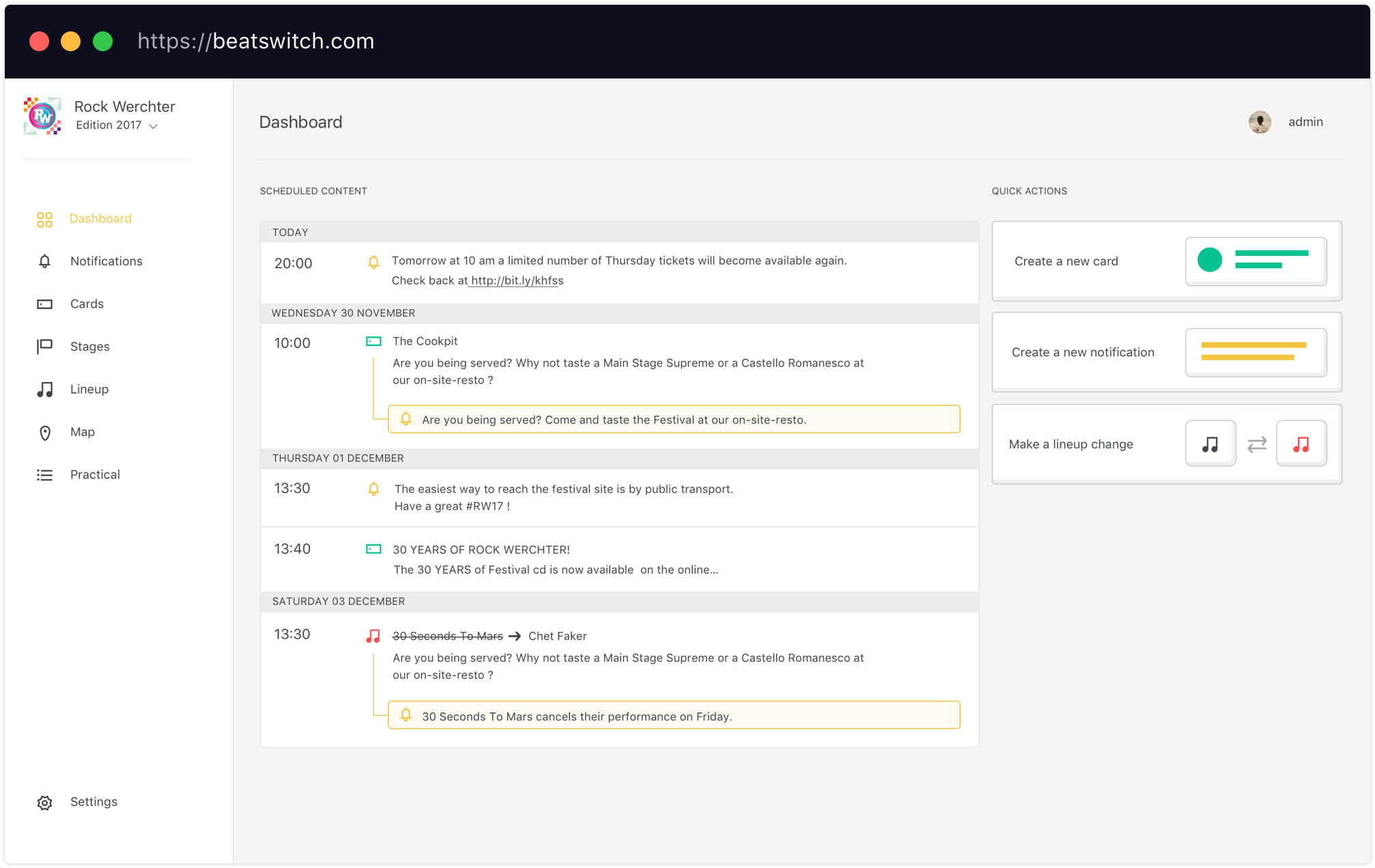Click the Settings gear icon
The image size is (1375, 868).
[45, 802]
